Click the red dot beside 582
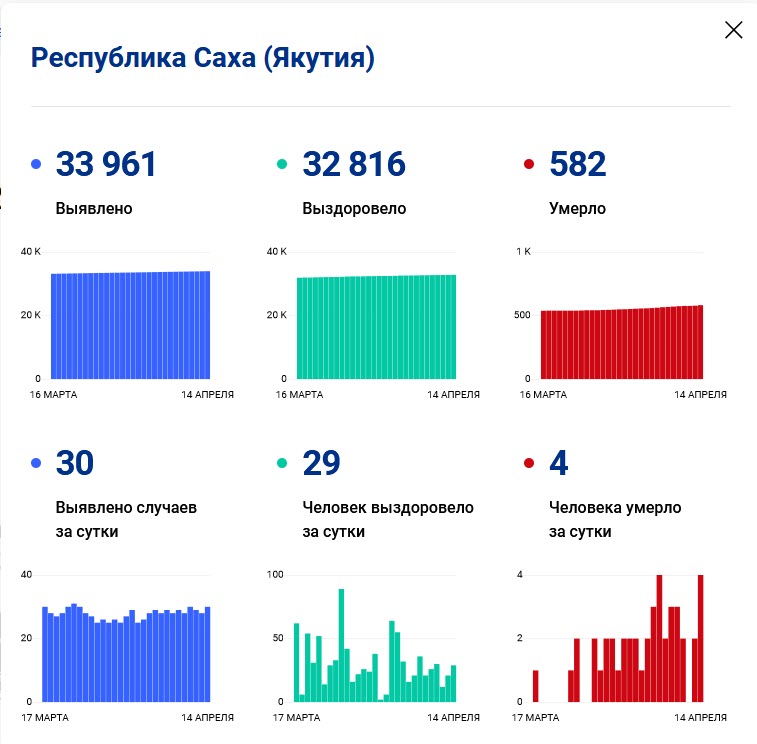 [529, 165]
